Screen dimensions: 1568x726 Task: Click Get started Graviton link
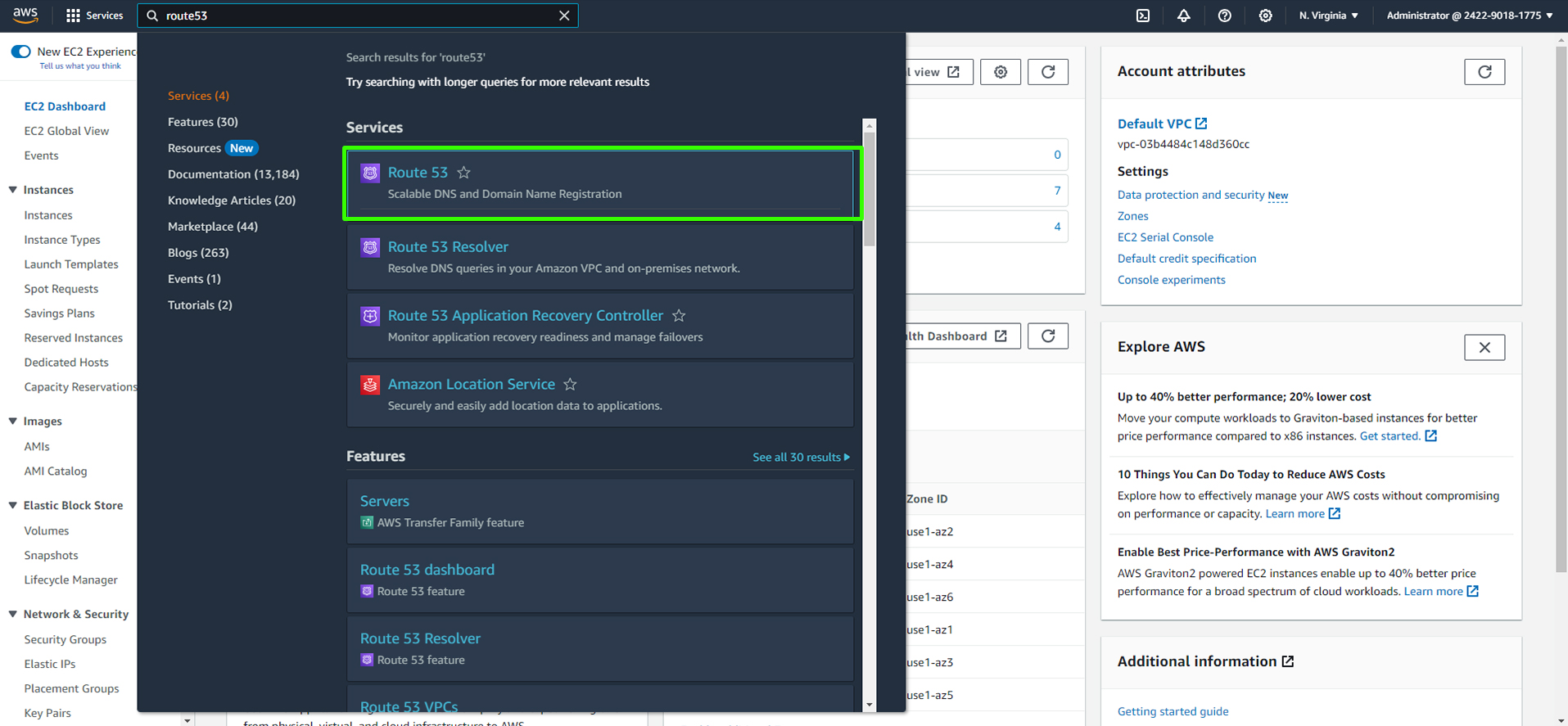point(1398,436)
